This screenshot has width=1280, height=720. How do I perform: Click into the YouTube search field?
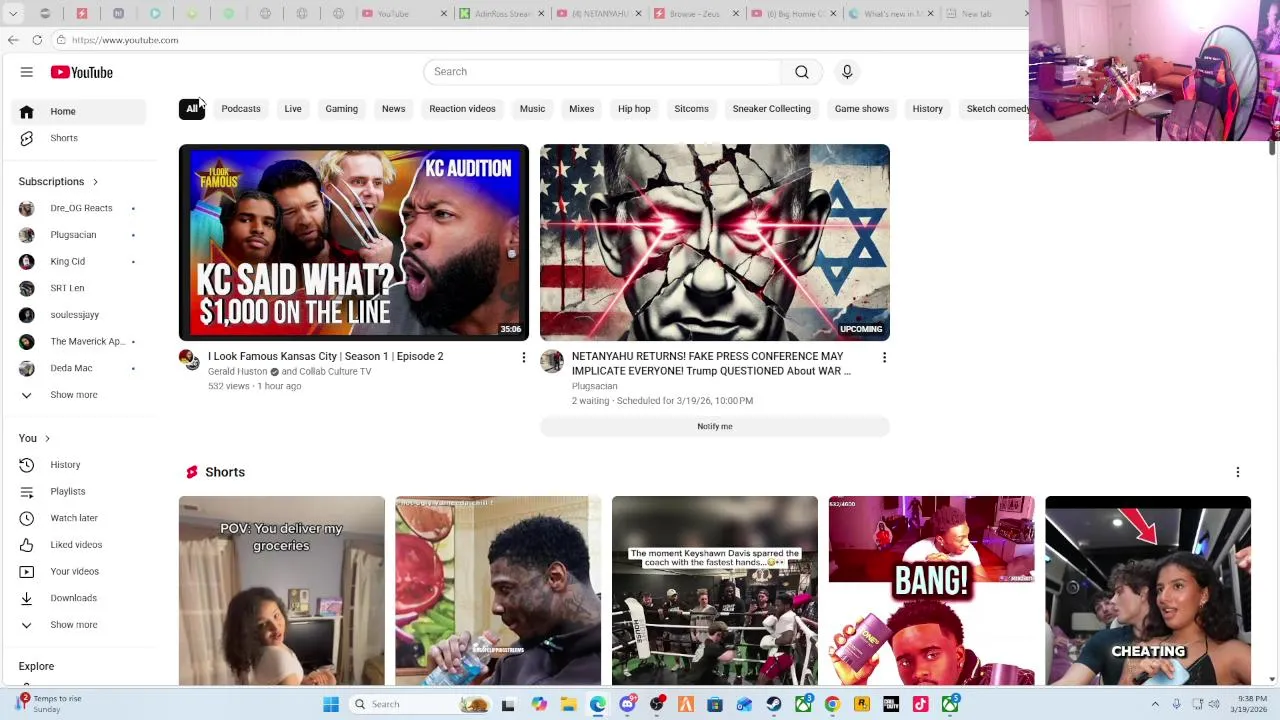pyautogui.click(x=602, y=72)
